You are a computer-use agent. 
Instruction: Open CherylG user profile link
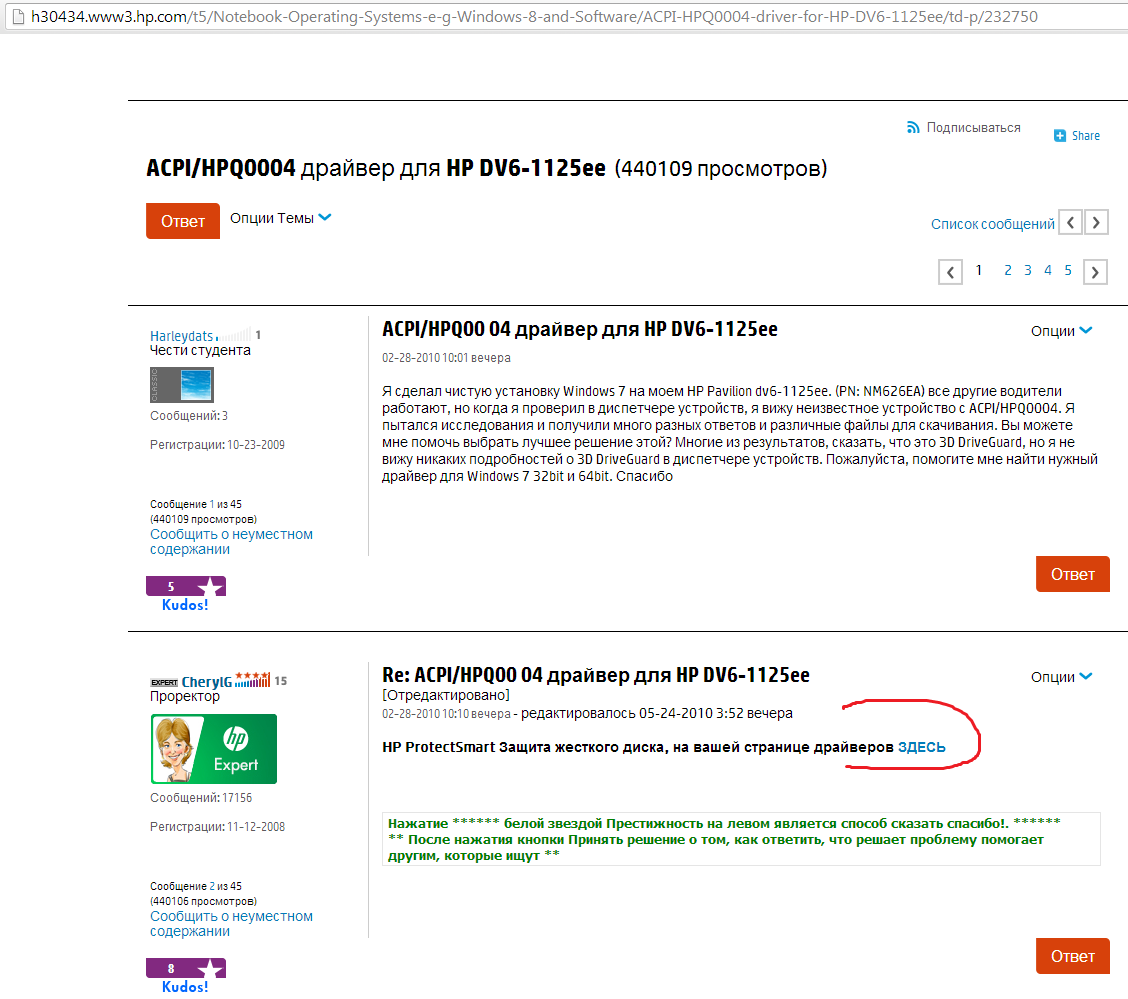coord(206,682)
